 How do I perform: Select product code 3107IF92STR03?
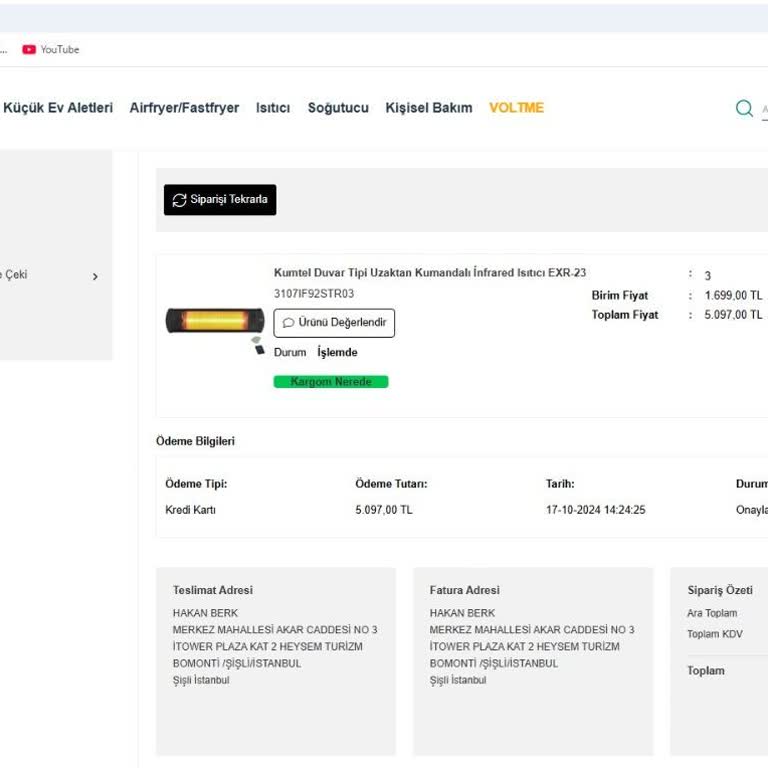coord(313,294)
